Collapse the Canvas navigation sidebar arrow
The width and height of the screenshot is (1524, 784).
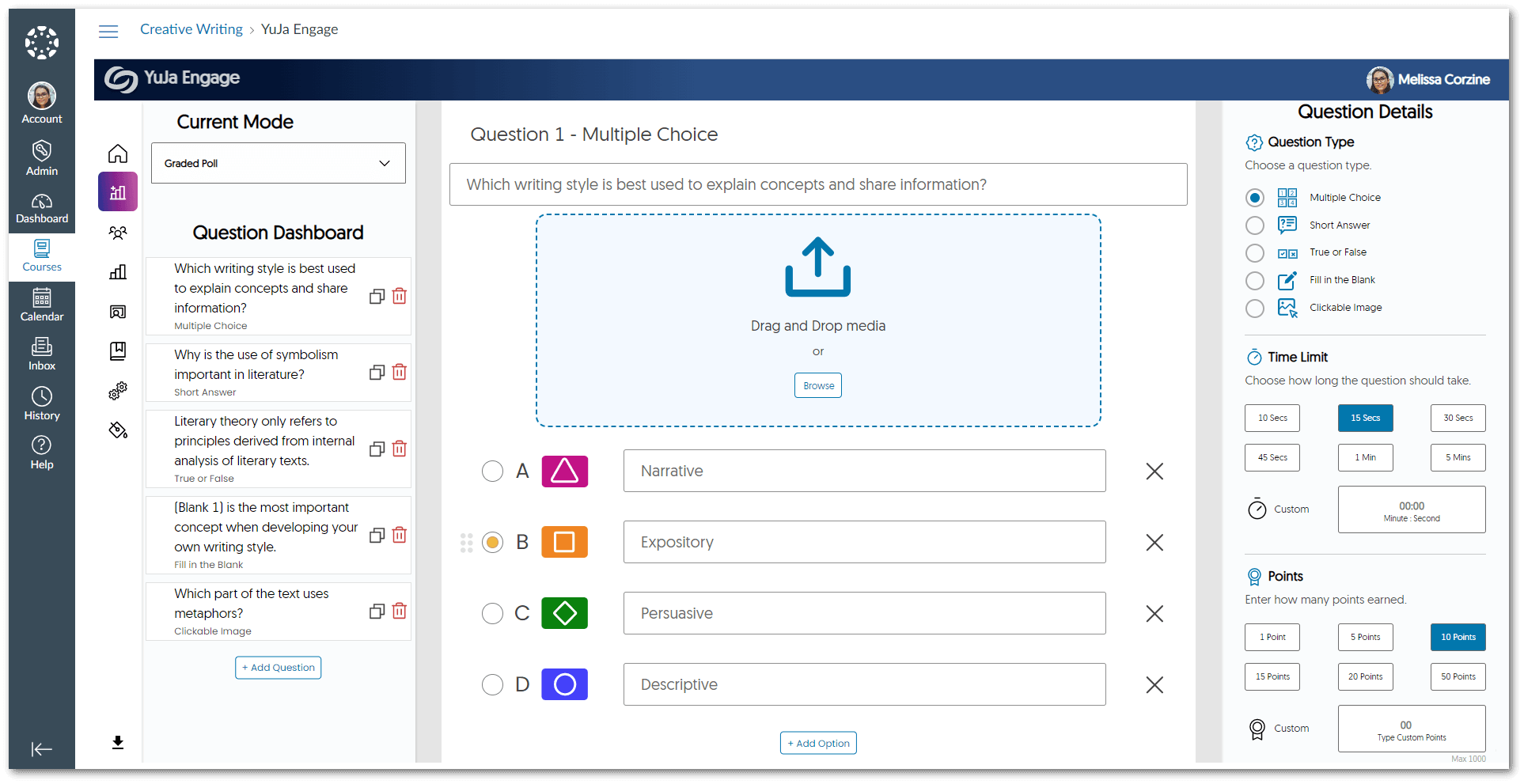[x=41, y=749]
